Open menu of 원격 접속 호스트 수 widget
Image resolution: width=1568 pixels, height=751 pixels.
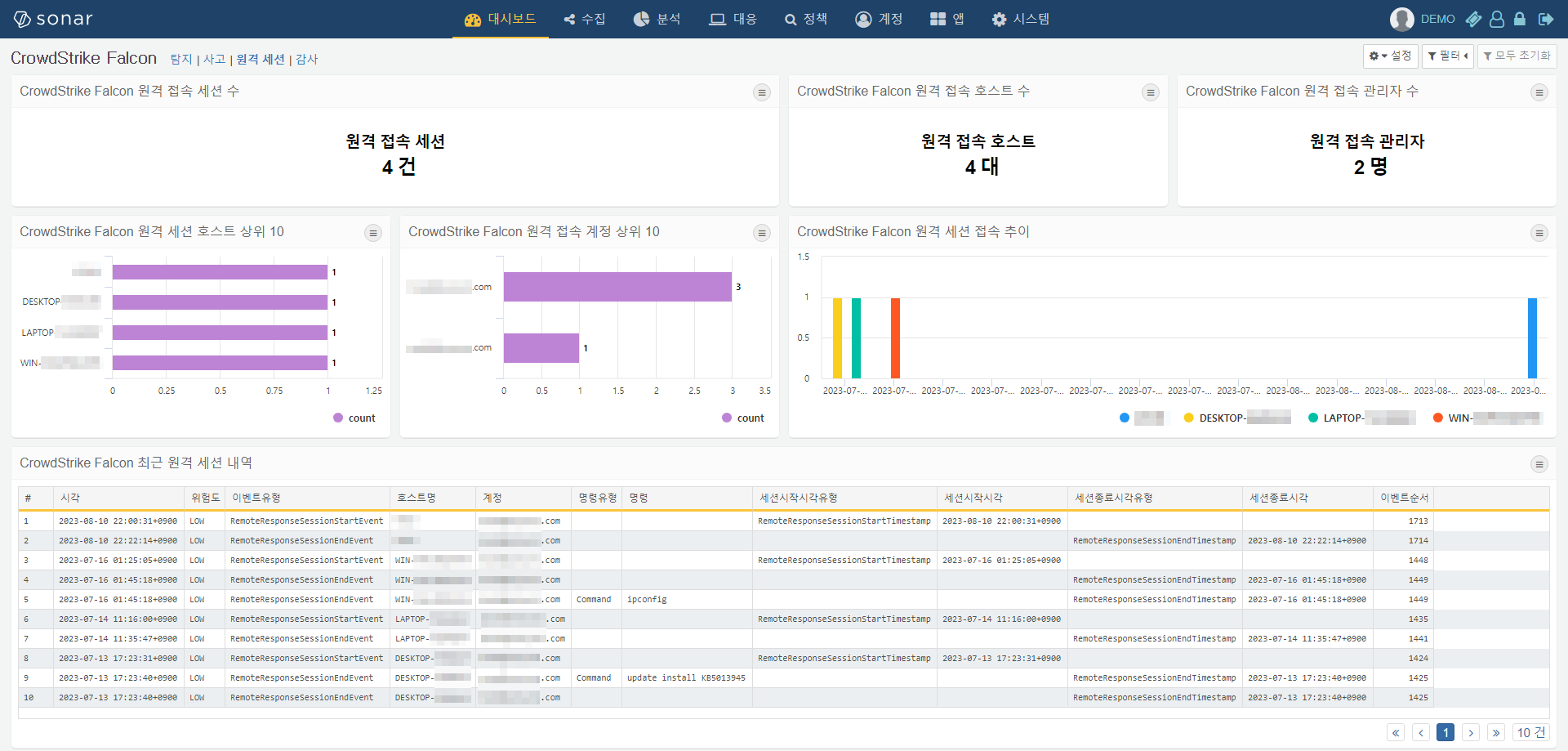click(1151, 92)
